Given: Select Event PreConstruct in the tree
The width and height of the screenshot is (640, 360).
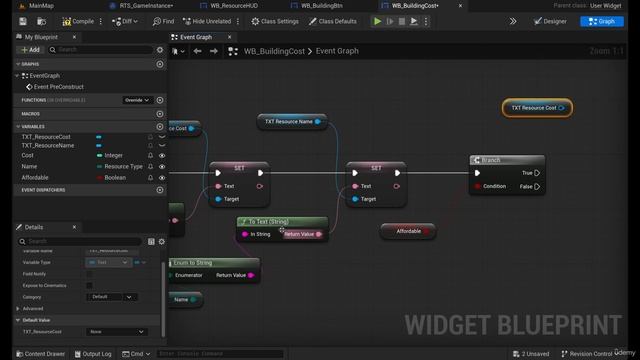Looking at the screenshot, I should pyautogui.click(x=58, y=87).
